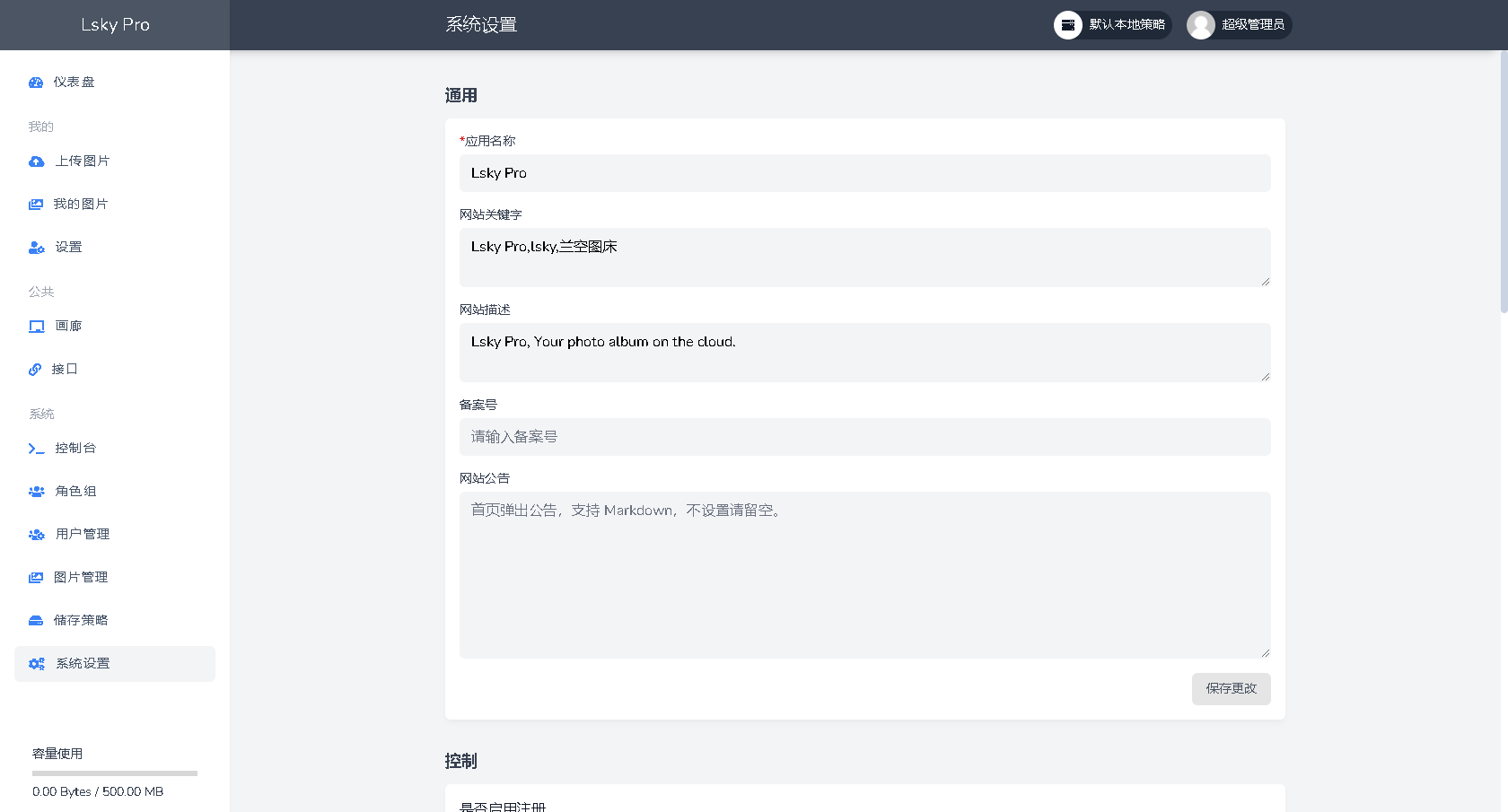Click the user settings icon beside 设置
Image resolution: width=1508 pixels, height=812 pixels.
tap(37, 248)
